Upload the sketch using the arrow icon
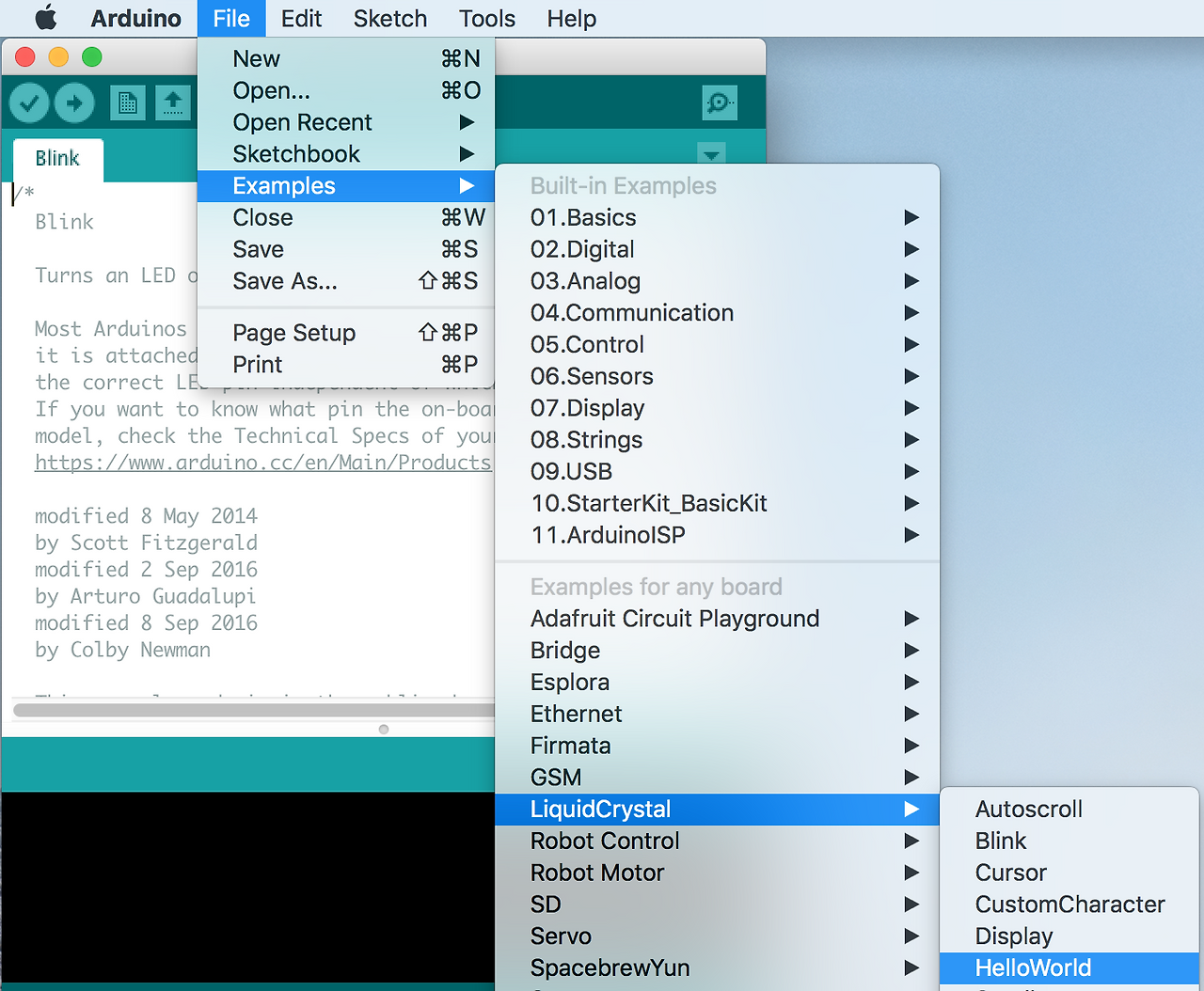The image size is (1204, 991). pyautogui.click(x=74, y=103)
